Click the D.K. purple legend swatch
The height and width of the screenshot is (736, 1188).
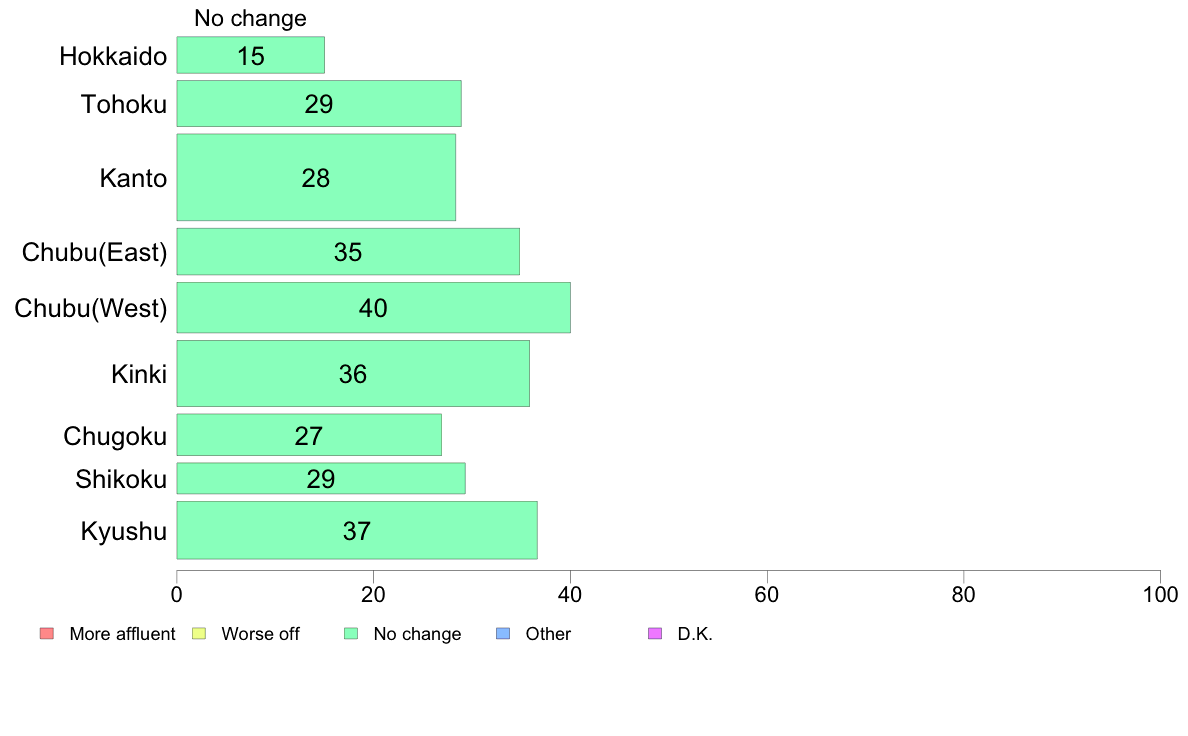[x=655, y=634]
